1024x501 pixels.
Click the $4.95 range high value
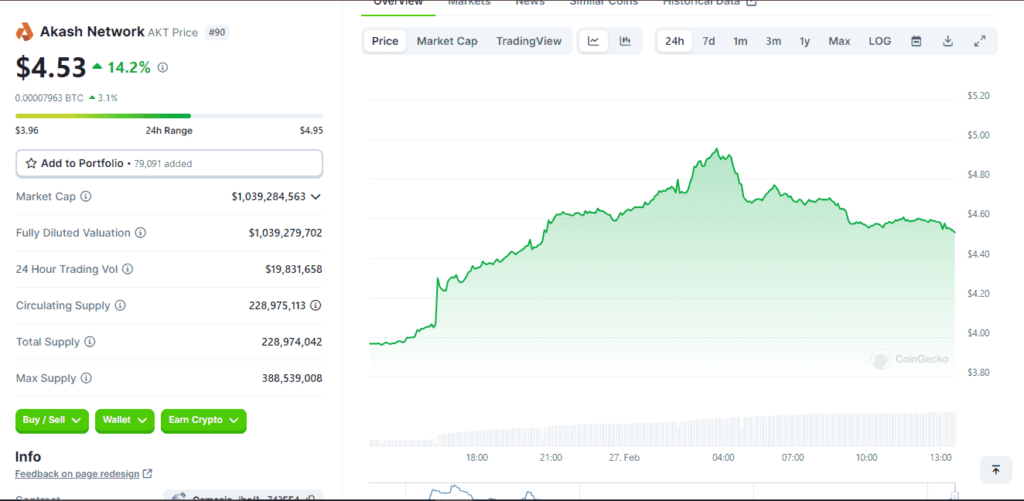click(312, 130)
